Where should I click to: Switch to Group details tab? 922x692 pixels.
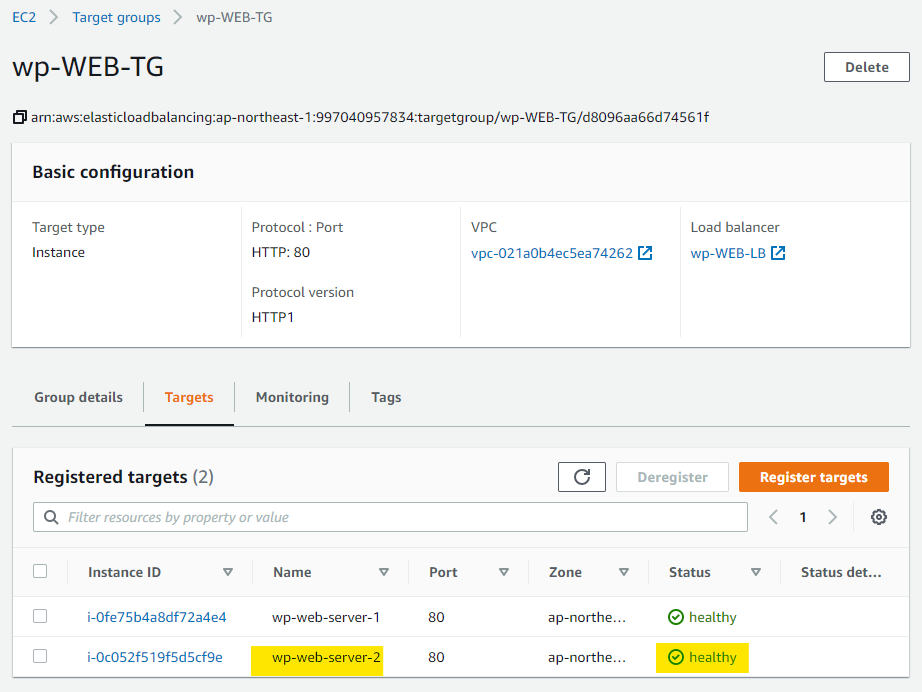78,397
